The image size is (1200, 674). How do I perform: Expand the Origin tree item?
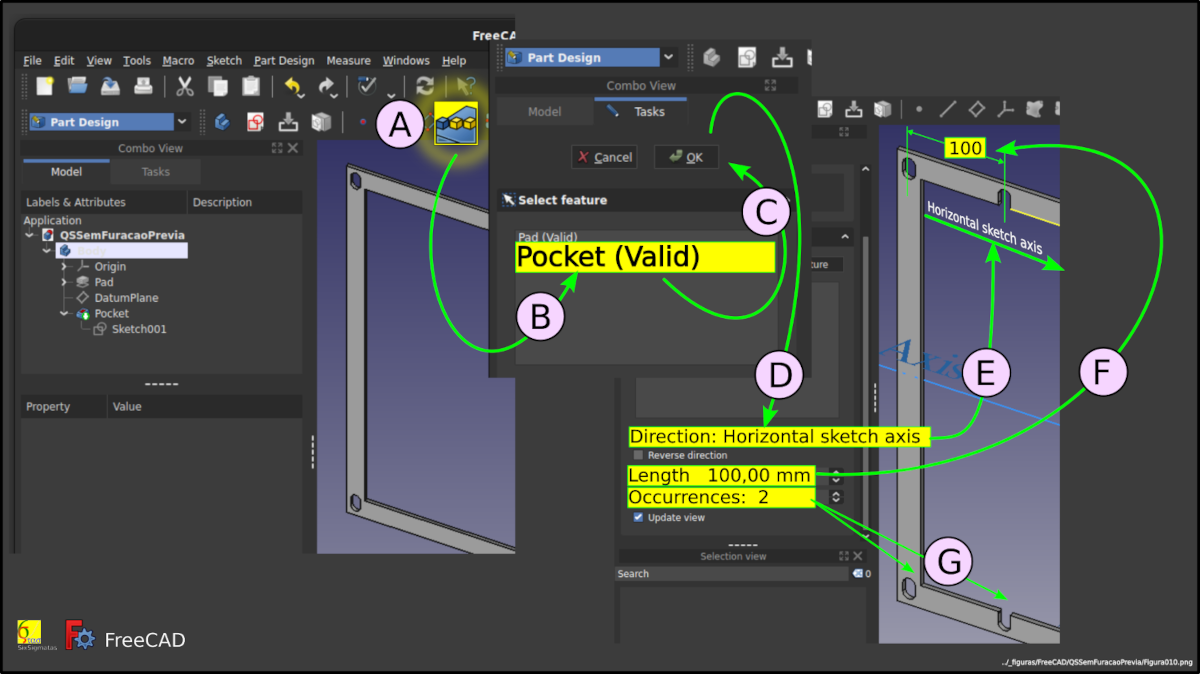(x=64, y=267)
